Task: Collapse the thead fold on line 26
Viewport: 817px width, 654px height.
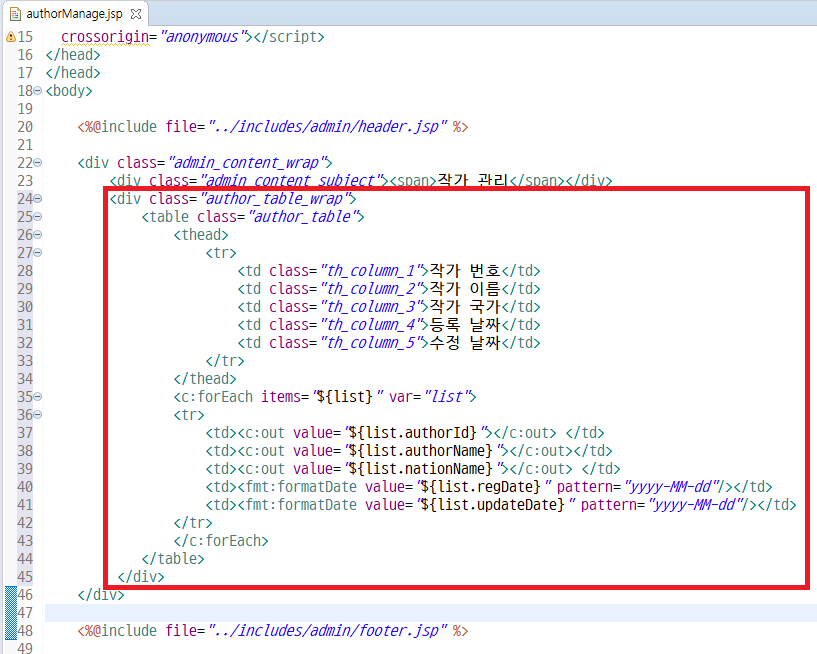Action: point(38,235)
